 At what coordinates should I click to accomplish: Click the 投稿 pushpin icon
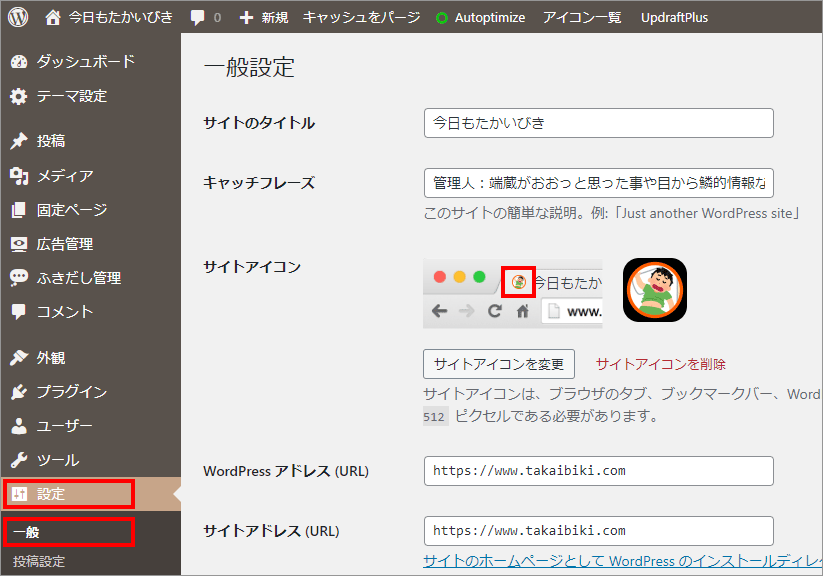tap(19, 141)
